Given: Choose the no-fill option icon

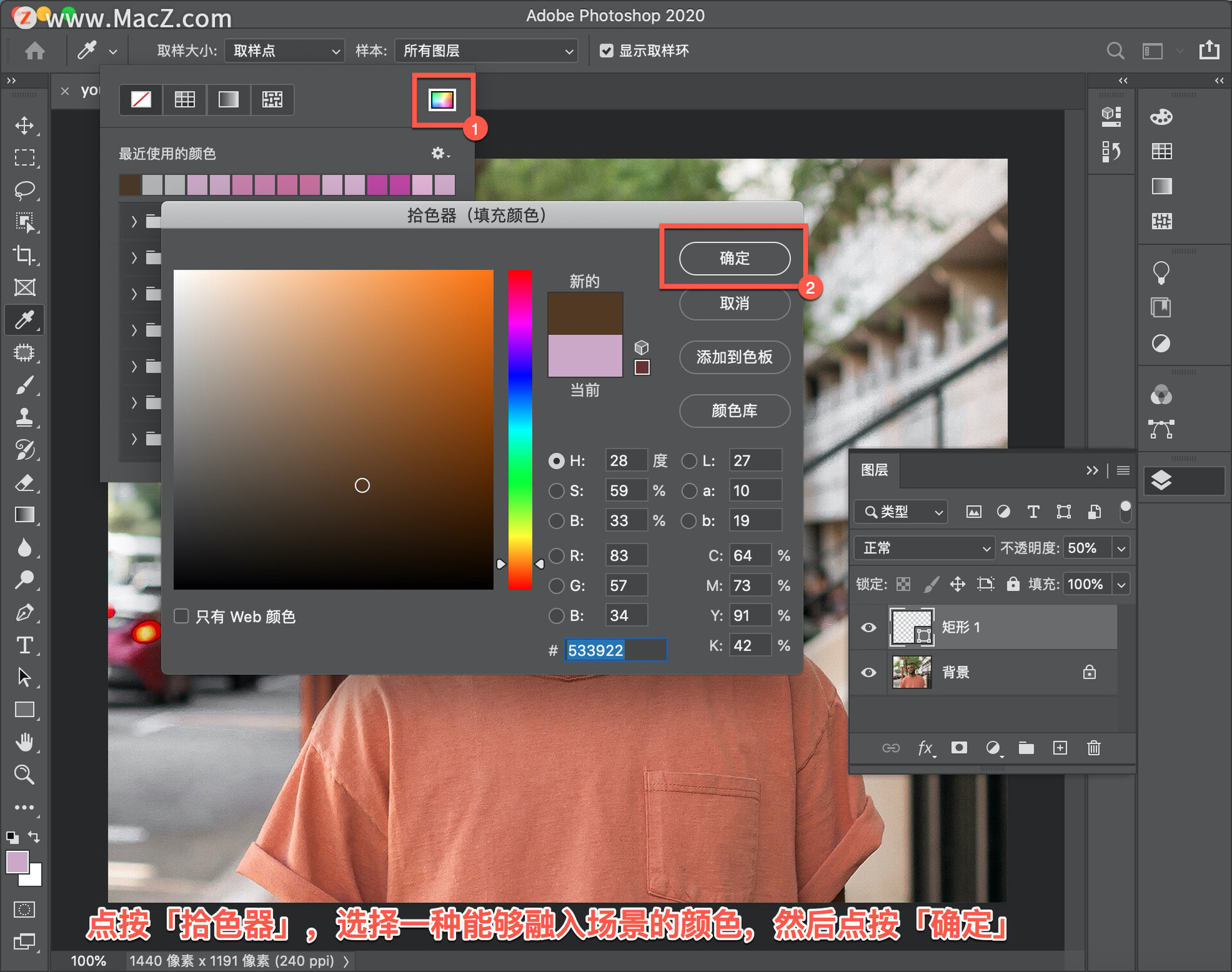Looking at the screenshot, I should pyautogui.click(x=141, y=99).
